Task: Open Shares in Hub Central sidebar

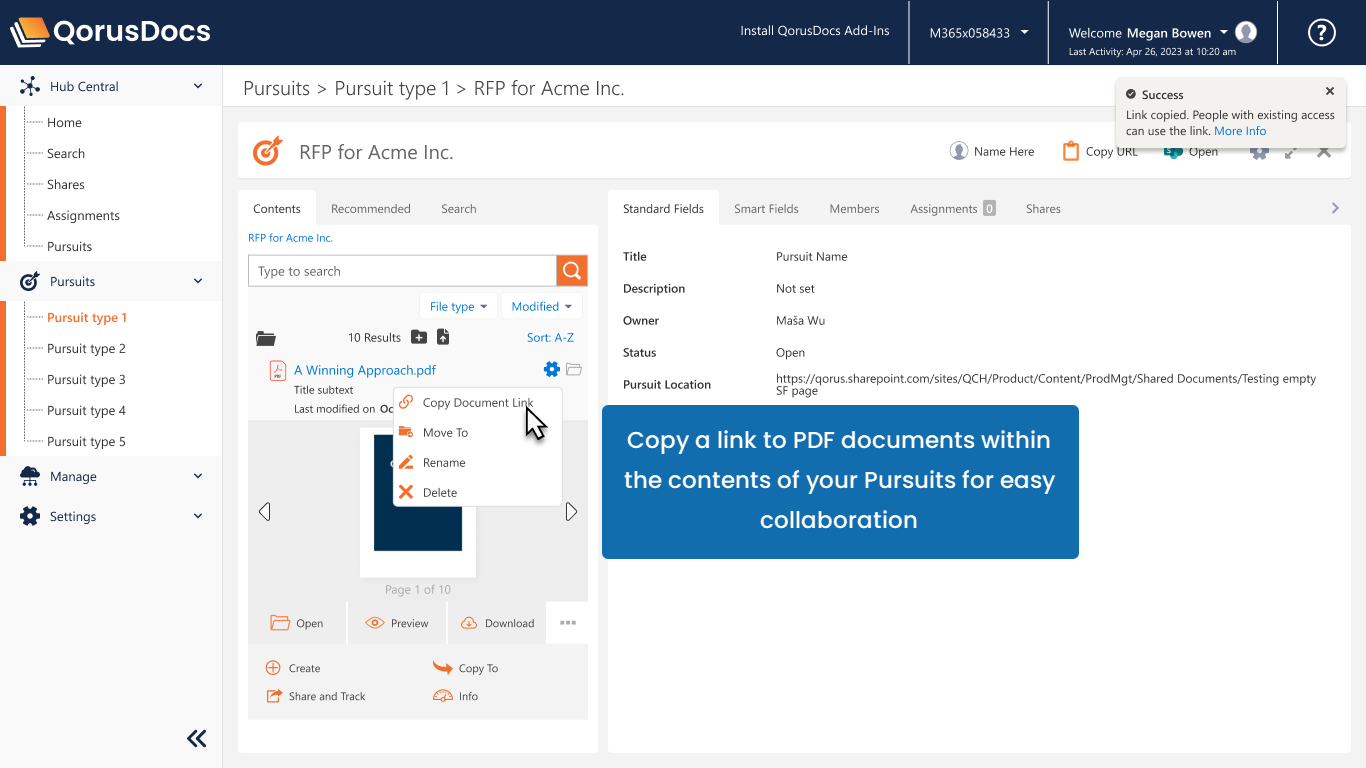Action: [x=66, y=184]
